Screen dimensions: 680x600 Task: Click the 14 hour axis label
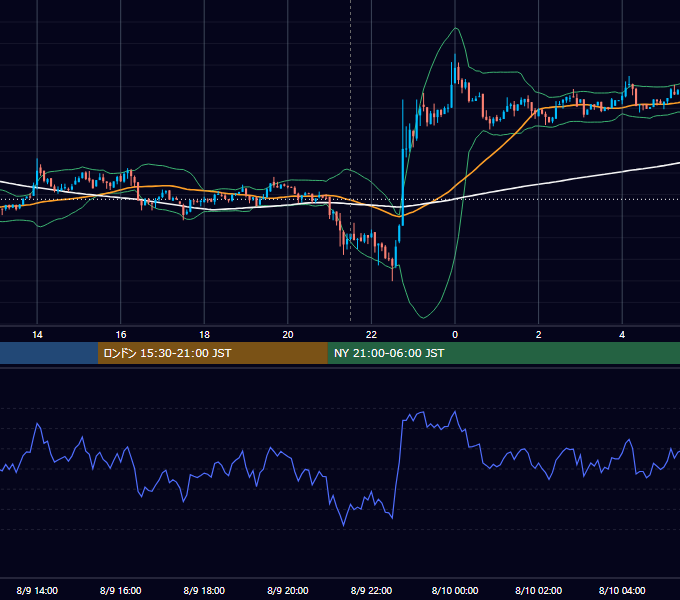[x=37, y=335]
